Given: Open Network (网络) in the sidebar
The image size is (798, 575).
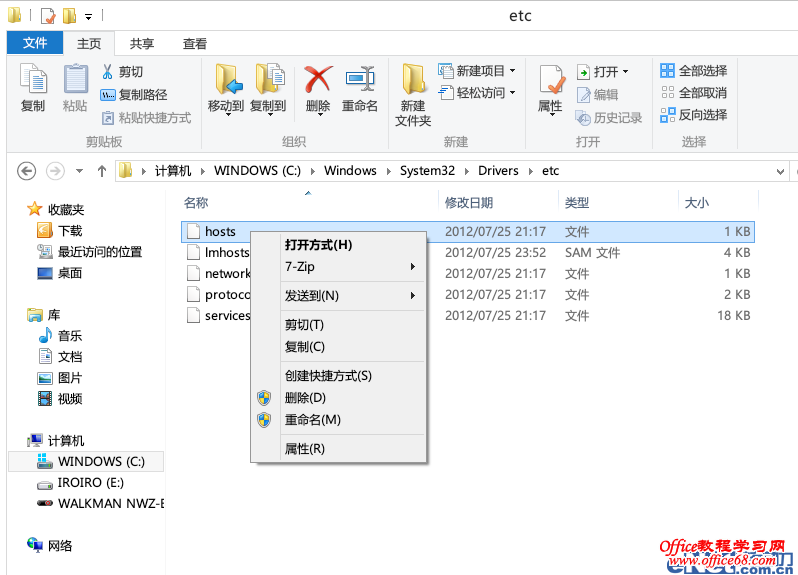Looking at the screenshot, I should (49, 545).
